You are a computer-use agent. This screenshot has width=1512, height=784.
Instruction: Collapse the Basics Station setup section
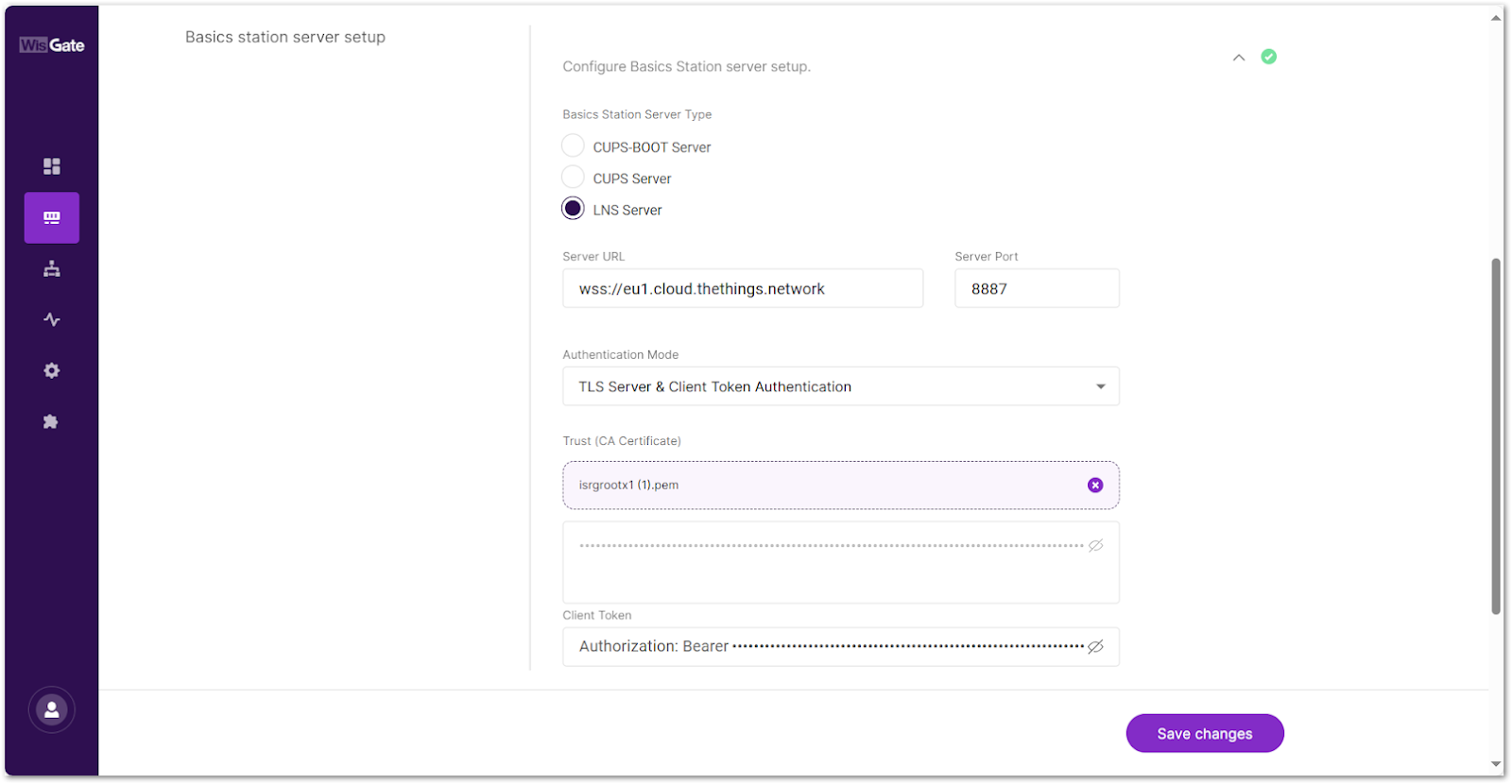pos(1239,58)
